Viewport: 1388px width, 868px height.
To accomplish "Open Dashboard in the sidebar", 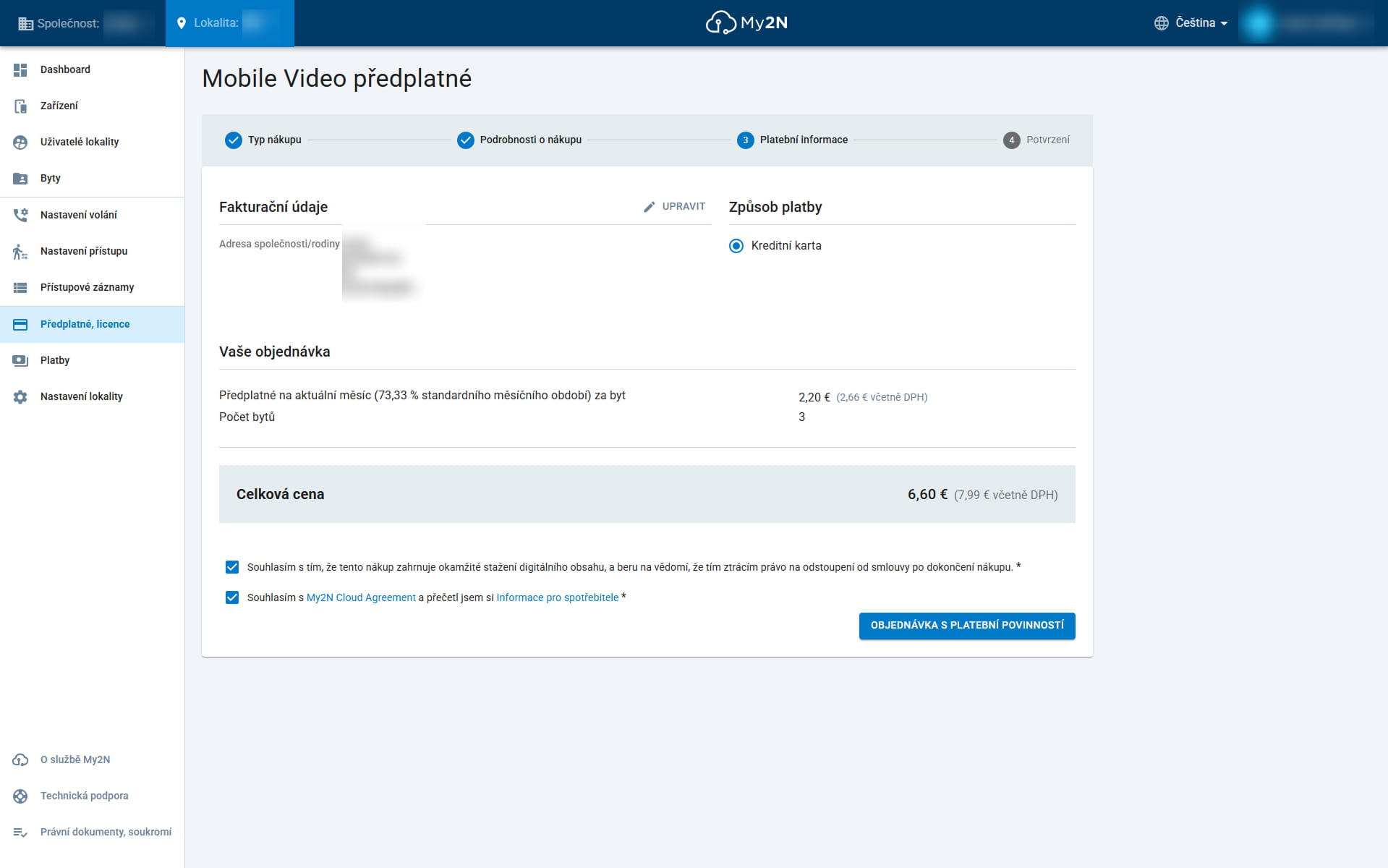I will pyautogui.click(x=92, y=69).
